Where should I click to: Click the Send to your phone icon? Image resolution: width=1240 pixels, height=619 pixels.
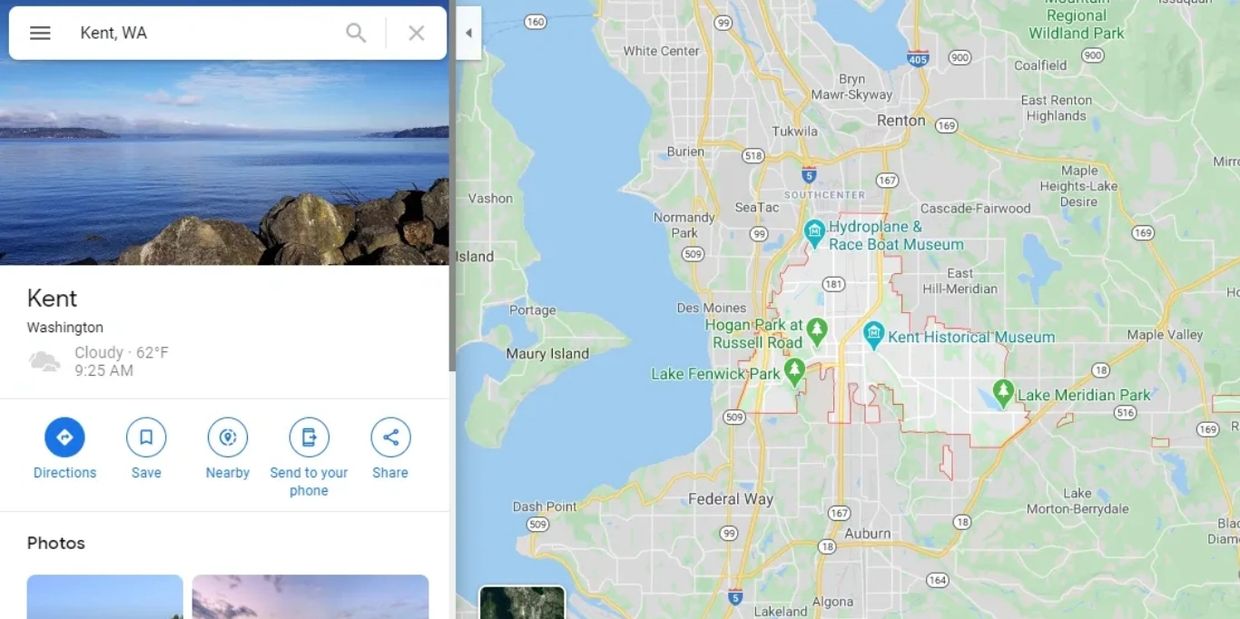point(309,437)
